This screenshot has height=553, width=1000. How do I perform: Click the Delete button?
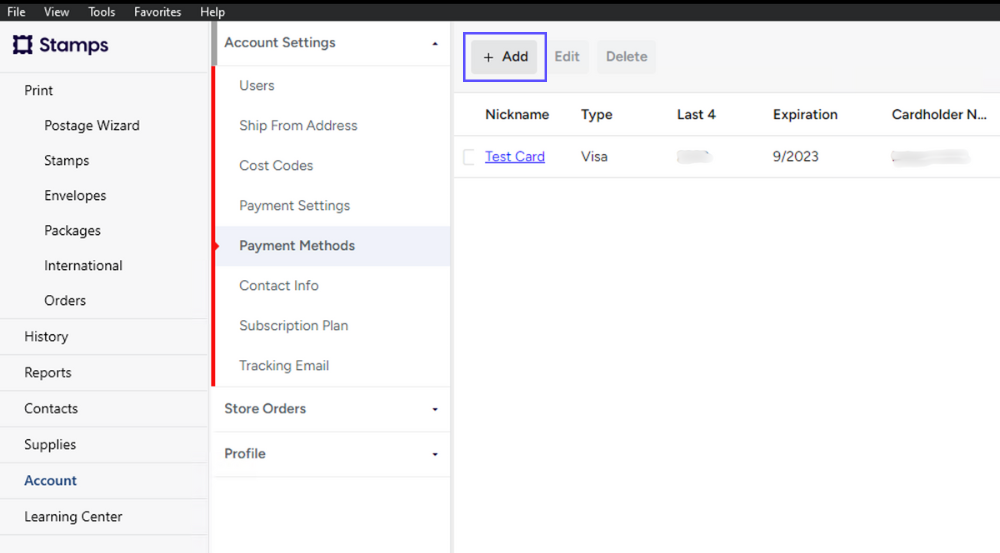(x=626, y=57)
